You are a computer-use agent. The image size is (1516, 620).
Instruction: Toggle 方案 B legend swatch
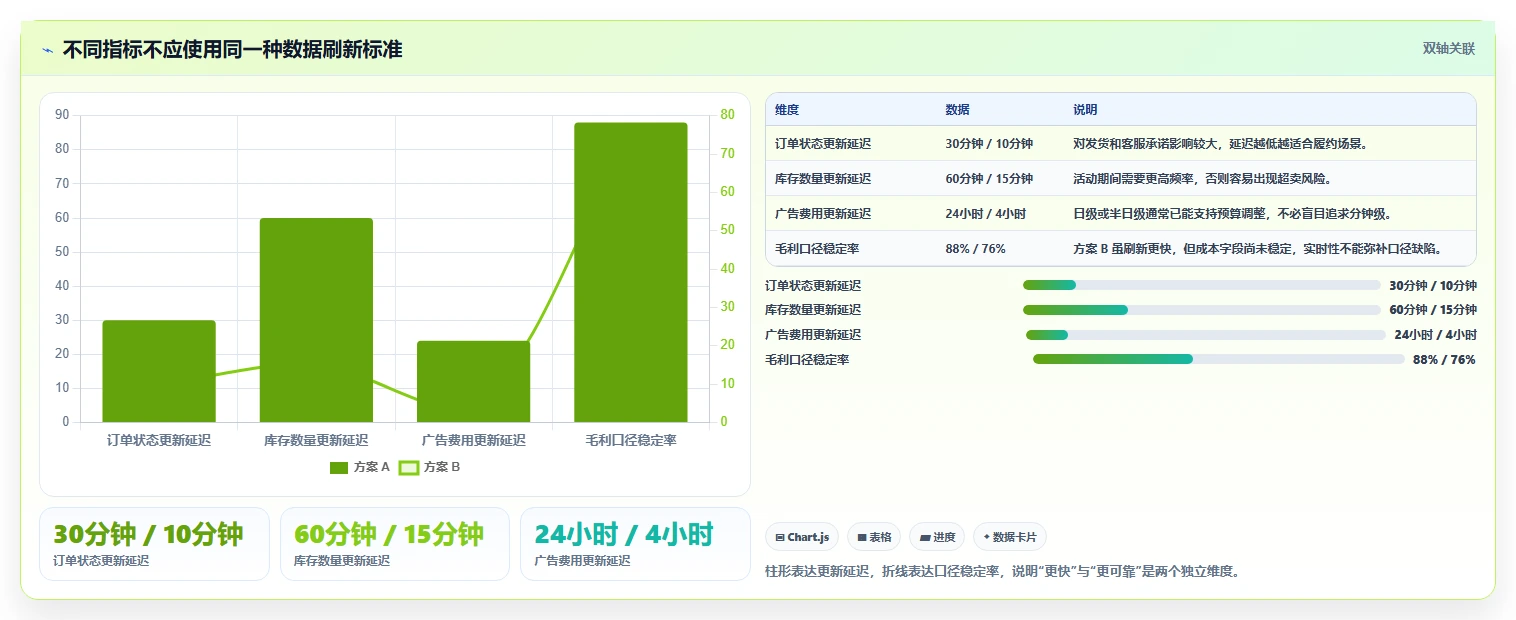click(x=408, y=467)
